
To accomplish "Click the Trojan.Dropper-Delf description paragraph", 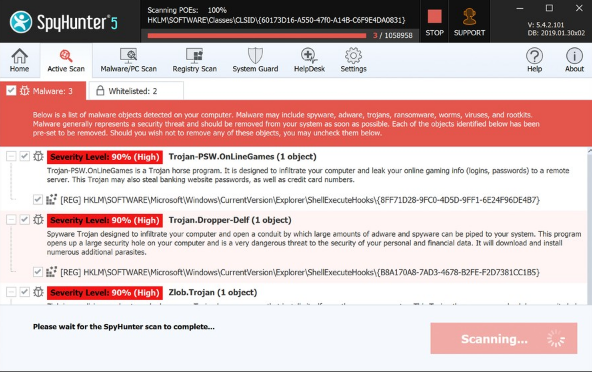I will point(314,243).
